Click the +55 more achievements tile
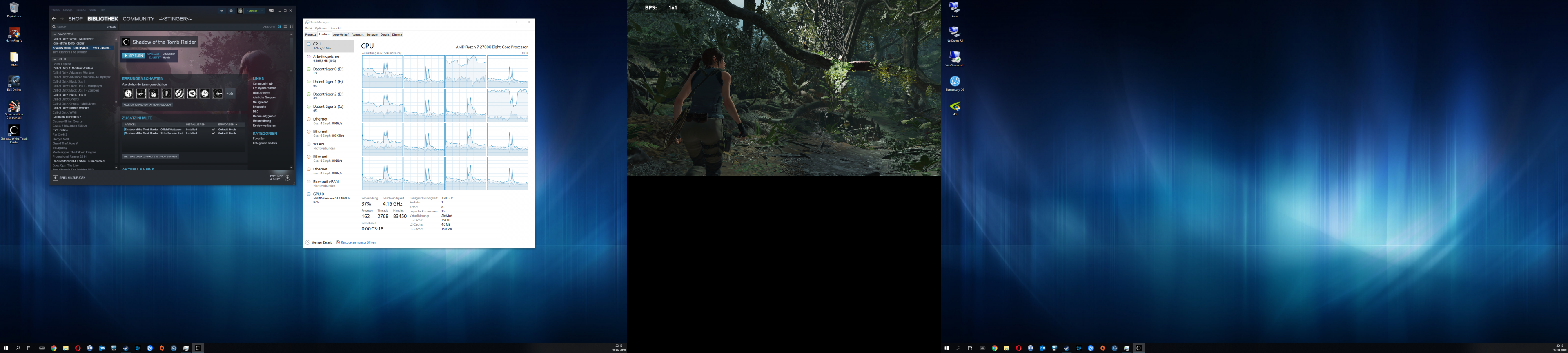Screen dimensions: 1568x353 [x=230, y=93]
